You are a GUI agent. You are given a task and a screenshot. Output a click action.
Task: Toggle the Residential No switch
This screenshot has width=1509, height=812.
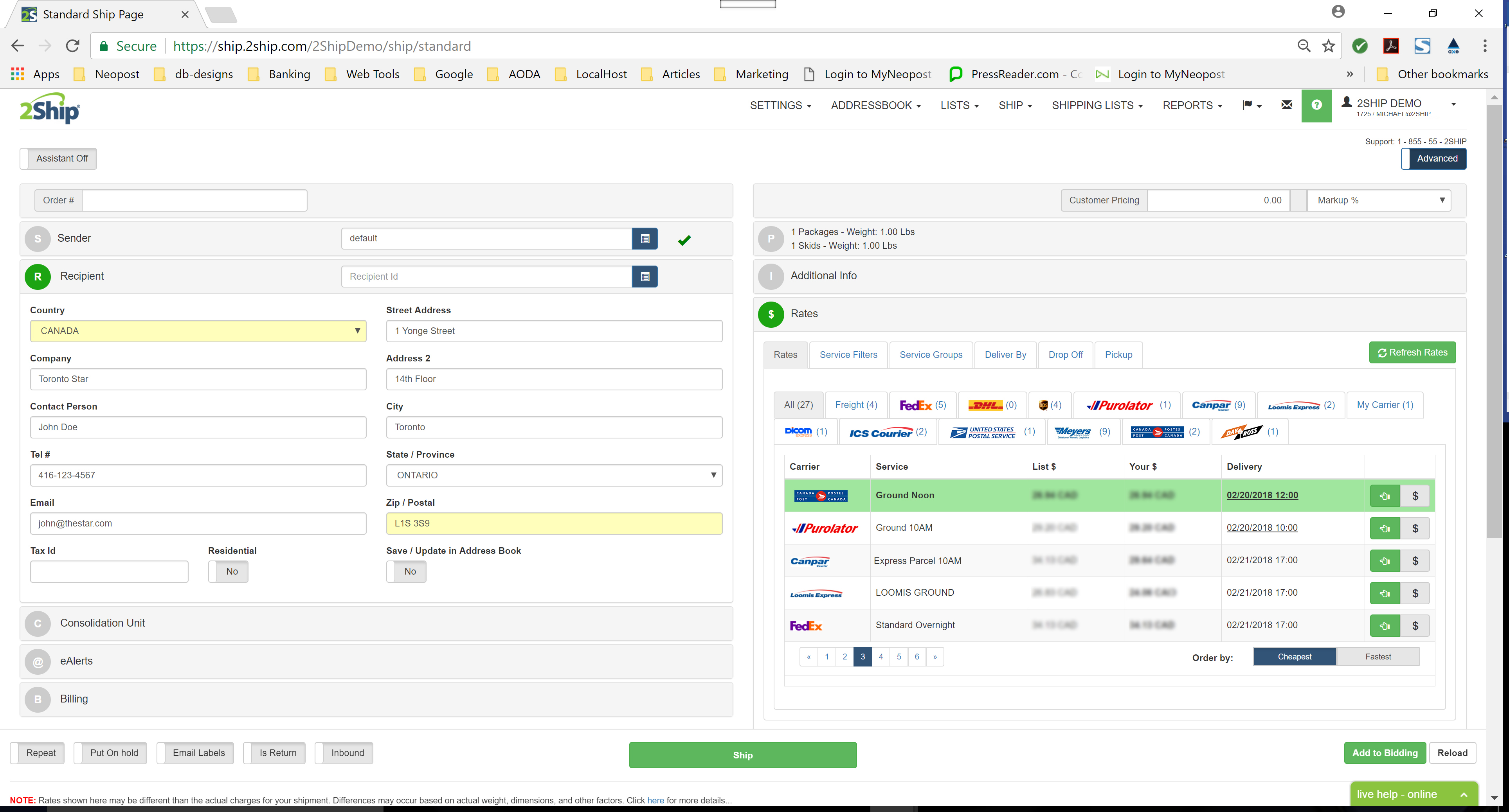[x=228, y=571]
